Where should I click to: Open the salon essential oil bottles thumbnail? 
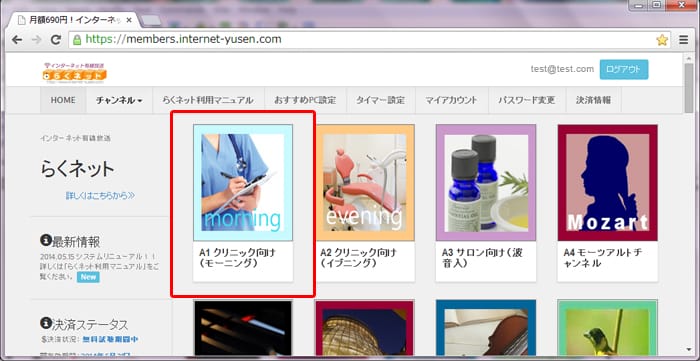point(486,183)
